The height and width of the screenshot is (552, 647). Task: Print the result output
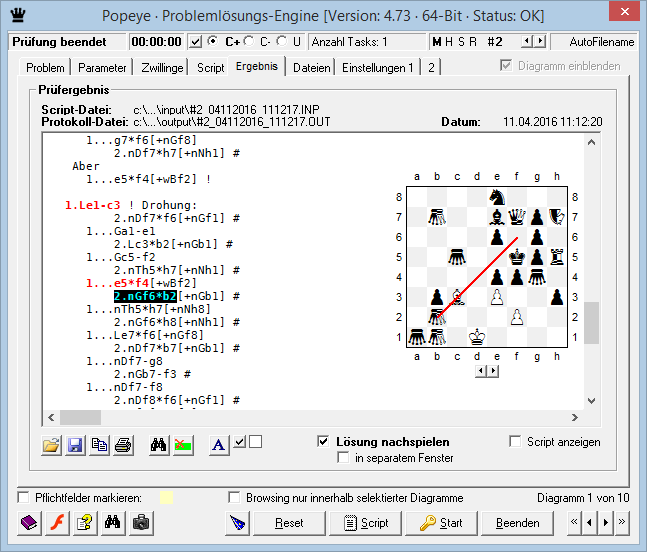tap(123, 445)
